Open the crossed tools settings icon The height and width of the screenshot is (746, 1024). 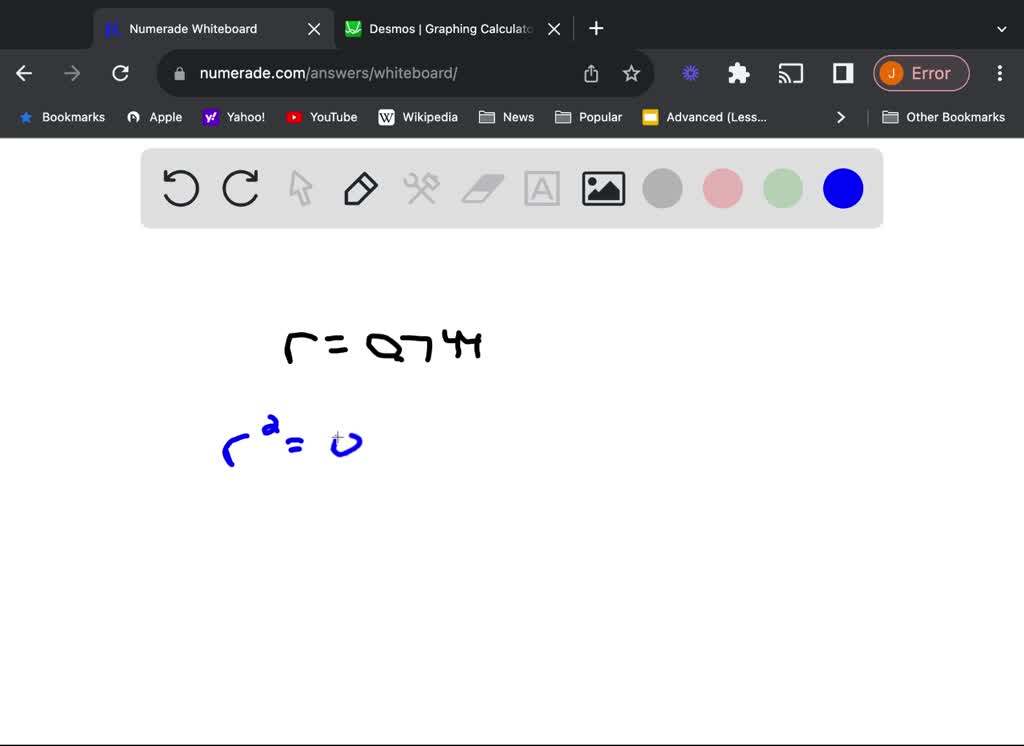421,188
